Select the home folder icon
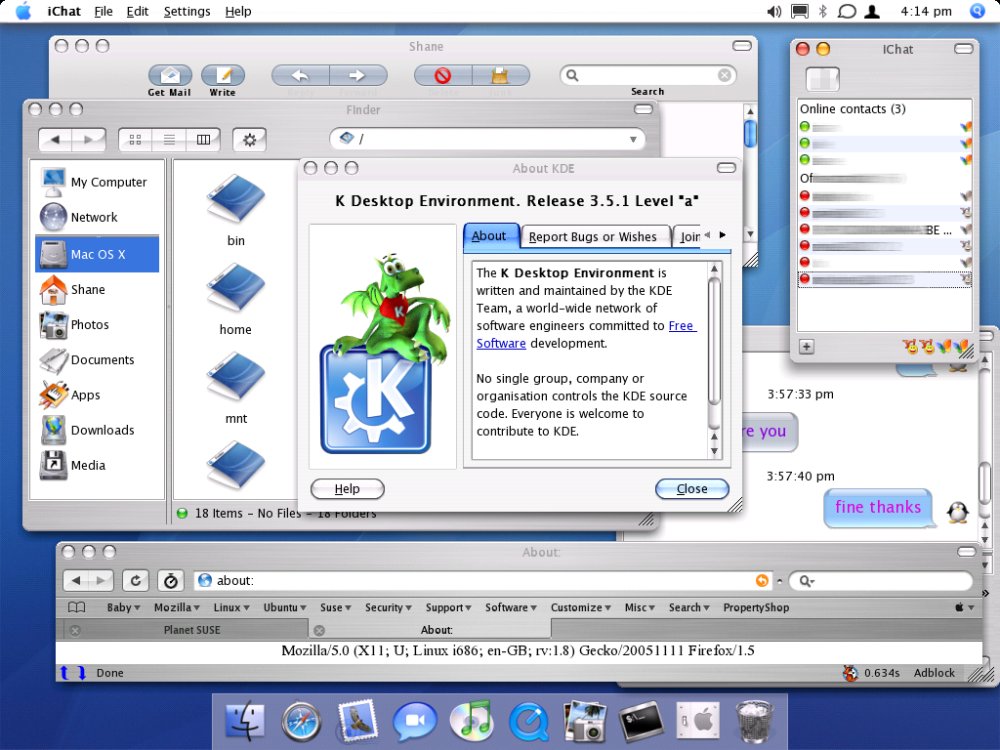The width and height of the screenshot is (1000, 750). (x=236, y=288)
